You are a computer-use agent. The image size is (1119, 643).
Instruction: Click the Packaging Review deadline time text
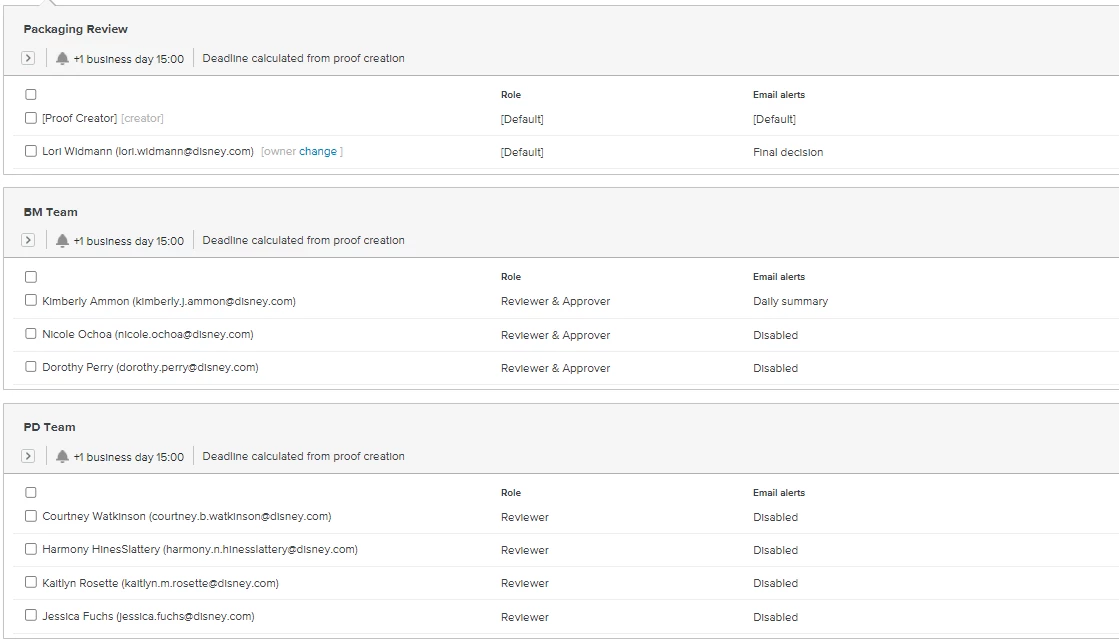pyautogui.click(x=129, y=59)
